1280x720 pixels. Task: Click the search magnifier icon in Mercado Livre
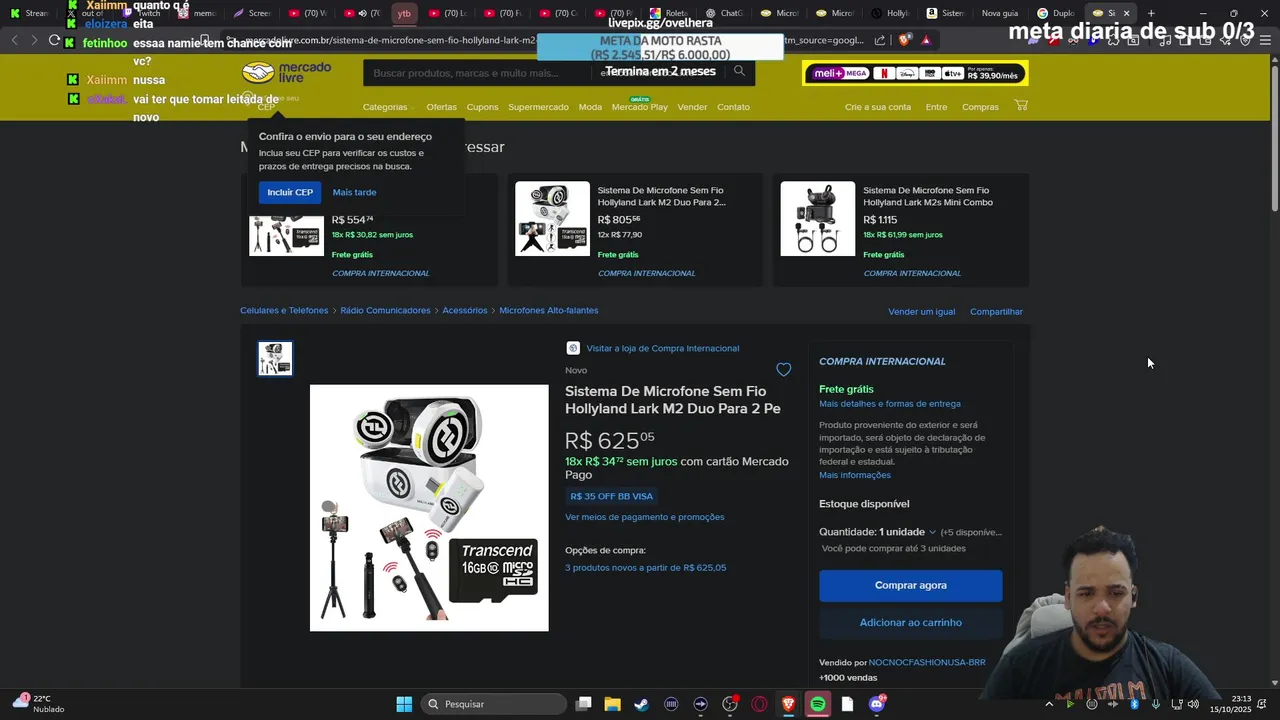[739, 71]
